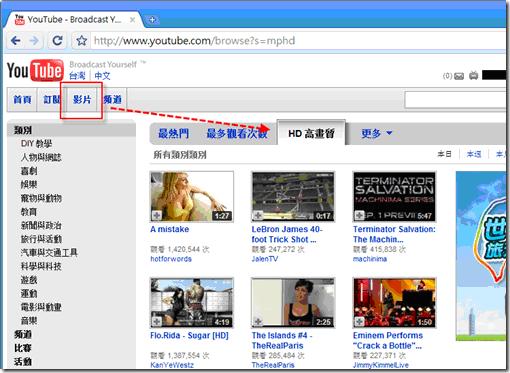Visit hotforwords channel link
Viewport: 510px width, 373px height.
[171, 259]
